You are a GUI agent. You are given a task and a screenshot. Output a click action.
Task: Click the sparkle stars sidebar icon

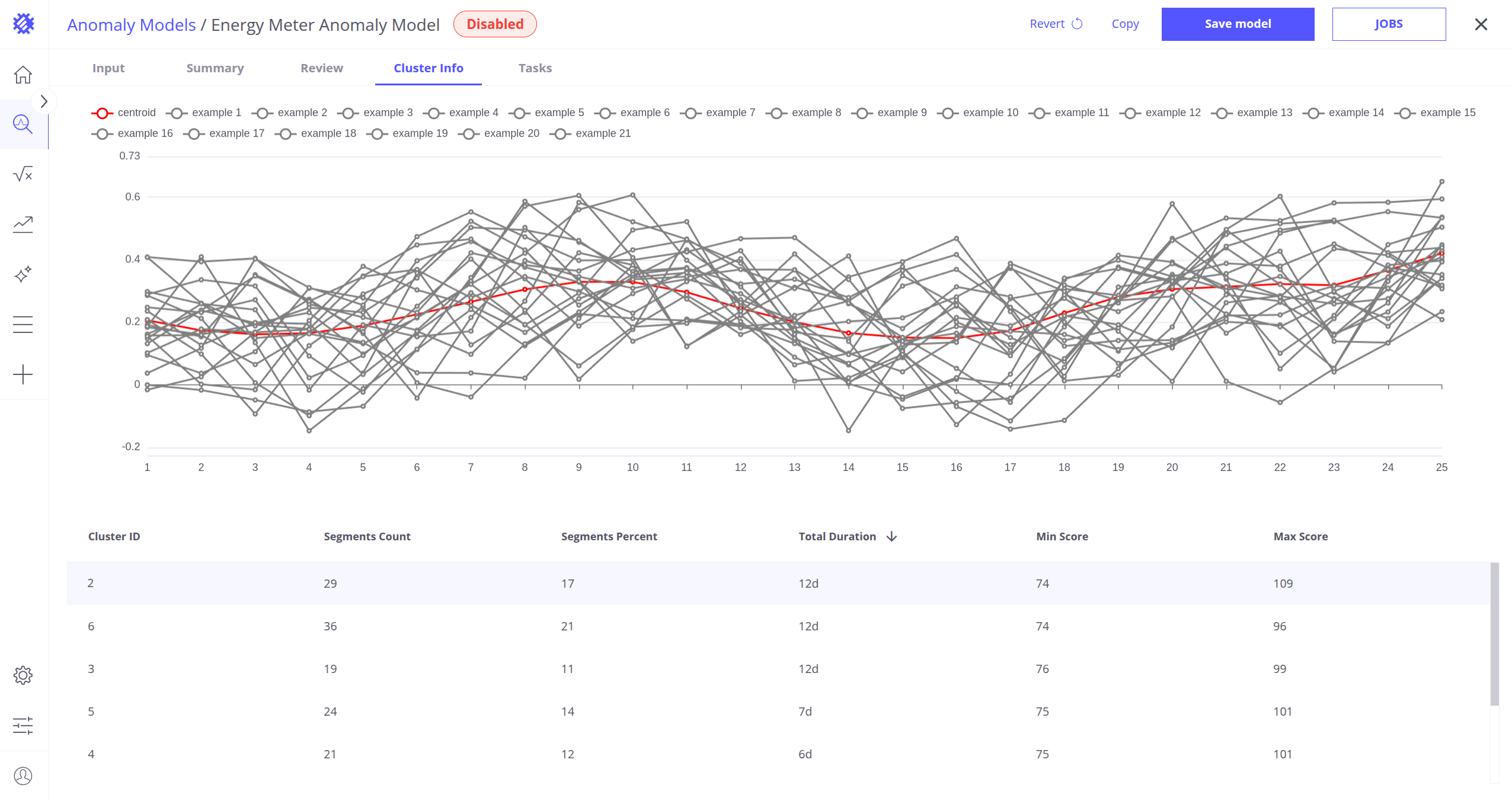coord(23,274)
